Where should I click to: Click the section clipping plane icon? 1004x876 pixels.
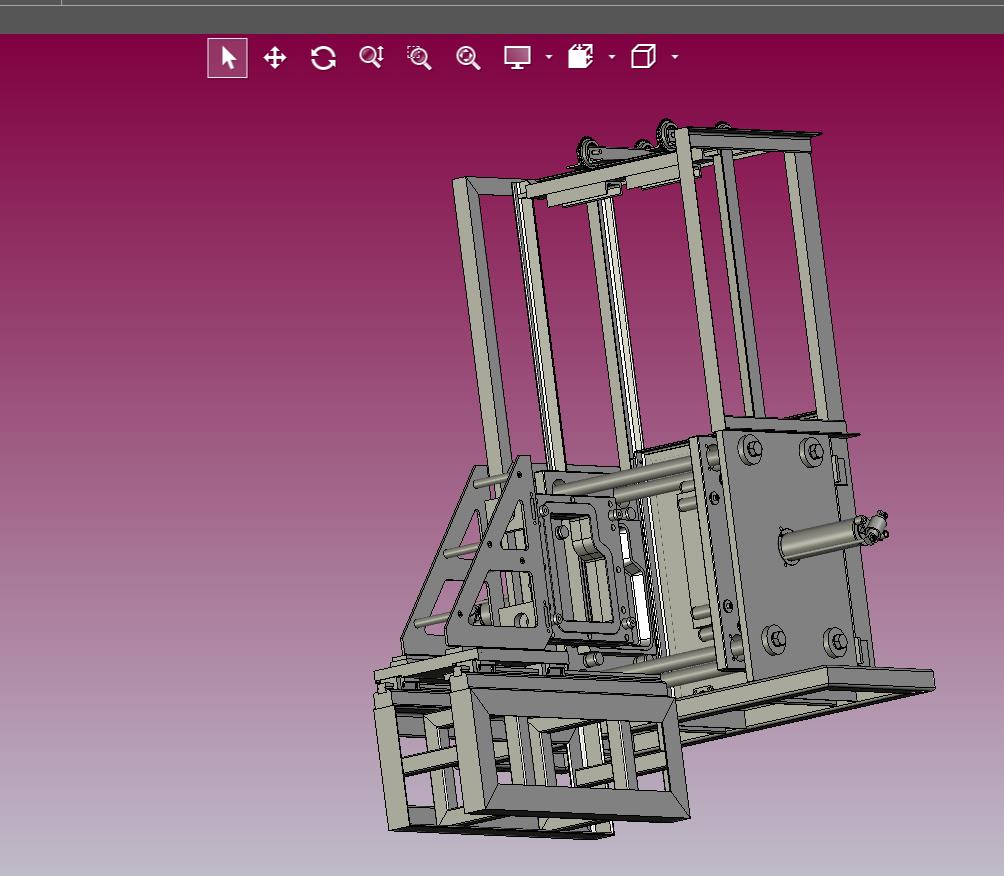coord(580,56)
